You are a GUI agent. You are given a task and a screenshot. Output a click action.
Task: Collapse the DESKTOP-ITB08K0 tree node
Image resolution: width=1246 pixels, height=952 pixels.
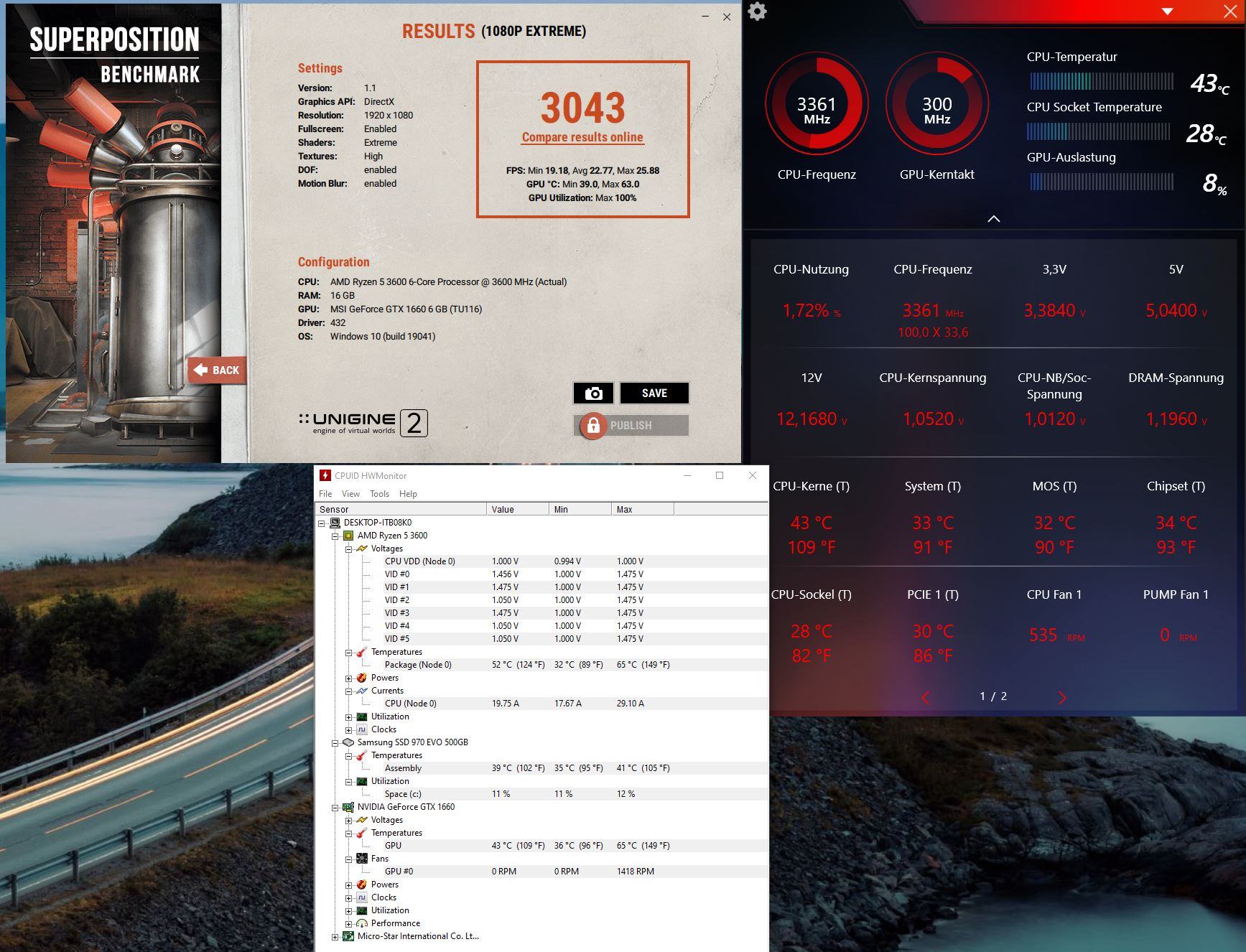322,523
